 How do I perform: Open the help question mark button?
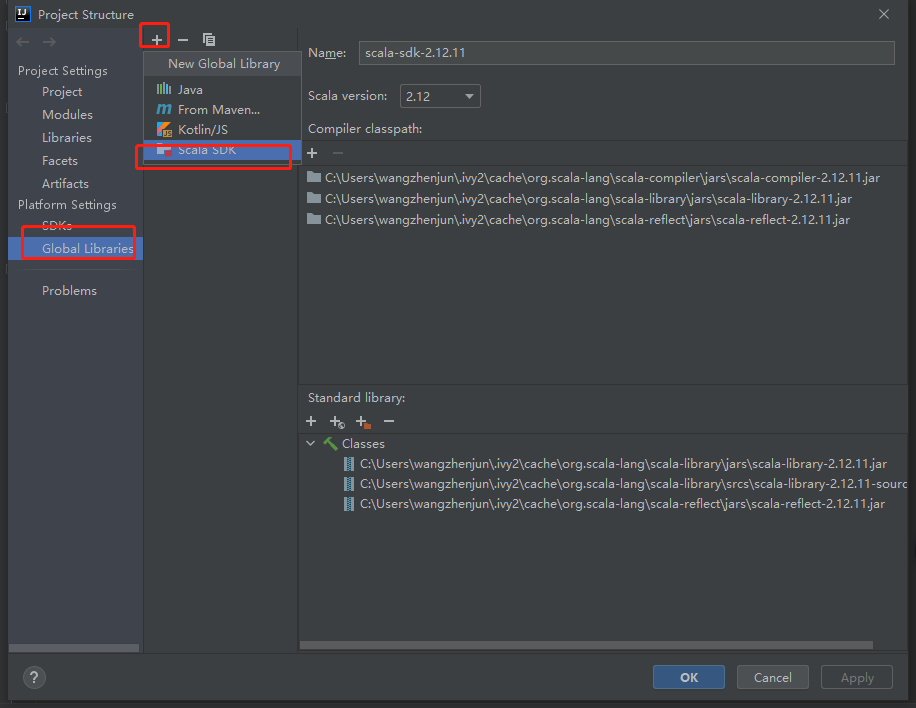[x=34, y=678]
